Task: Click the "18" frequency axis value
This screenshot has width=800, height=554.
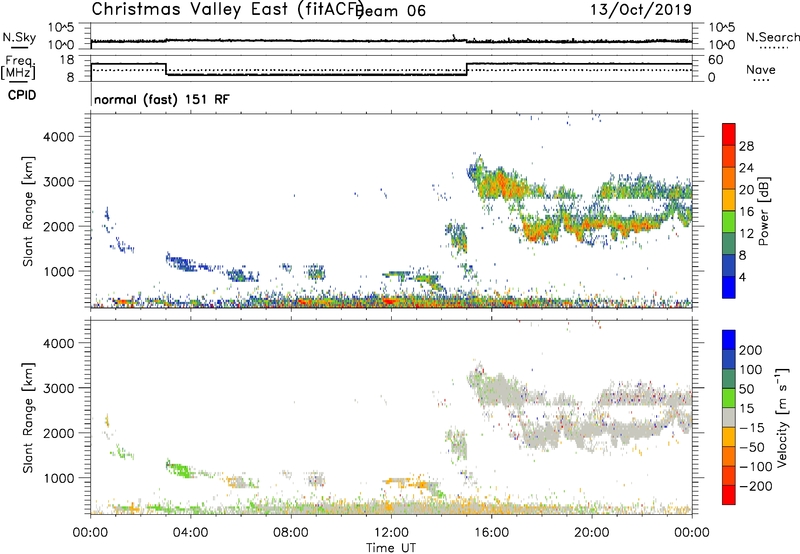Action: click(66, 60)
